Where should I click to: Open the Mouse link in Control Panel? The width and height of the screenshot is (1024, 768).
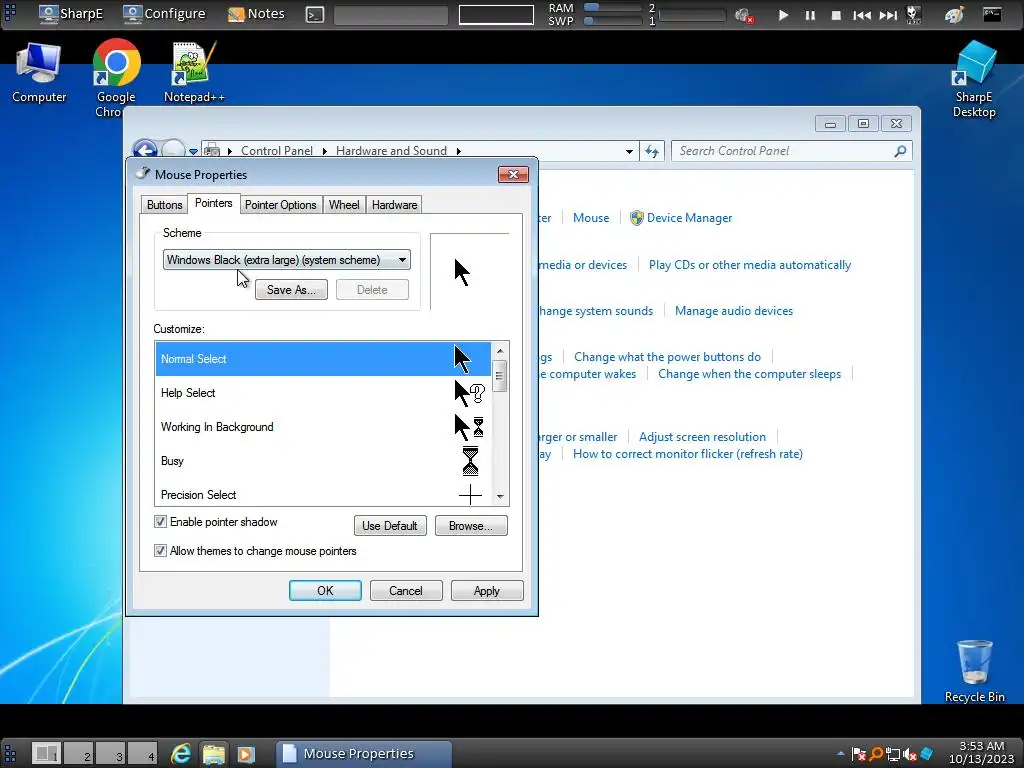point(591,218)
